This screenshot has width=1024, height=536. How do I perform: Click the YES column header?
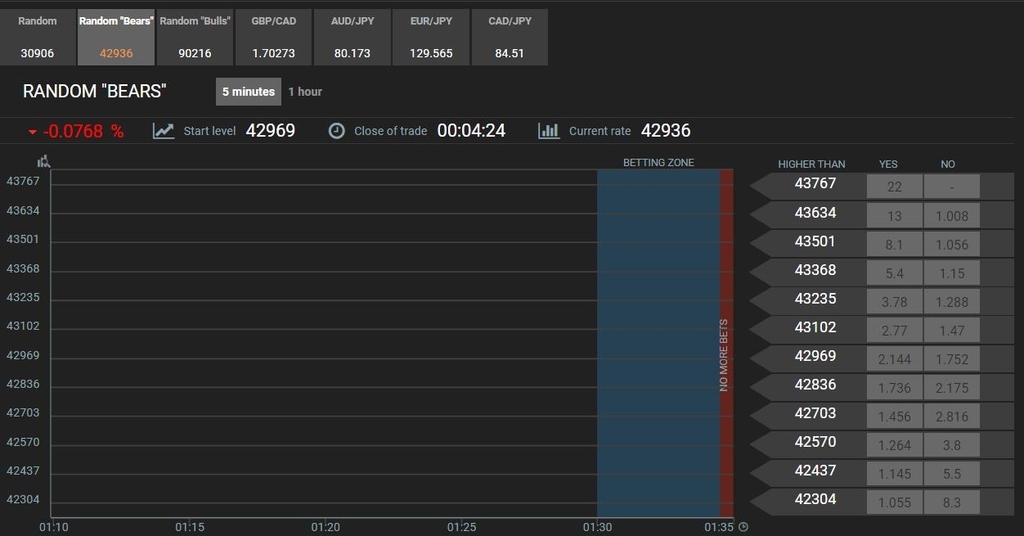[888, 164]
